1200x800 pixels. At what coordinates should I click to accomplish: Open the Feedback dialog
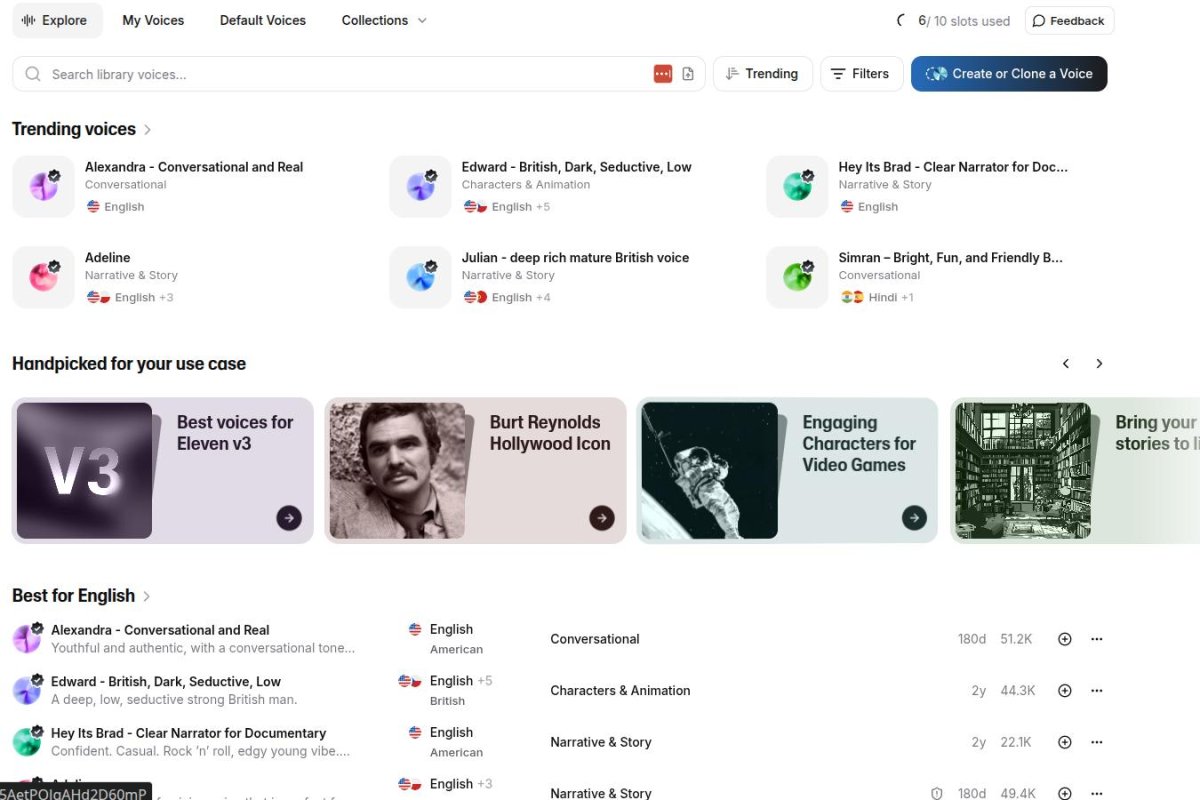coord(1069,20)
